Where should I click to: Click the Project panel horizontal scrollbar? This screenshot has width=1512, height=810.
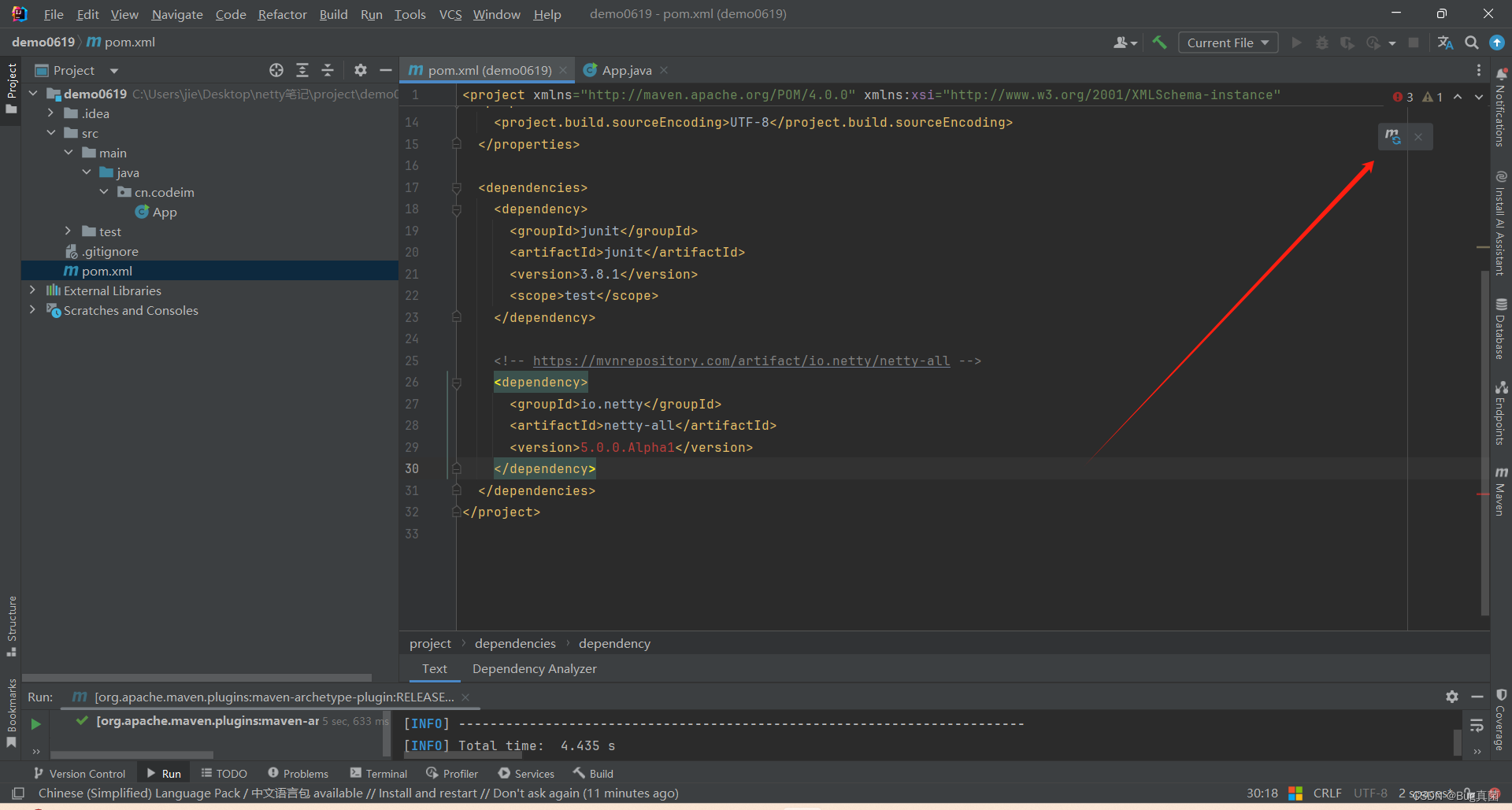pyautogui.click(x=197, y=677)
